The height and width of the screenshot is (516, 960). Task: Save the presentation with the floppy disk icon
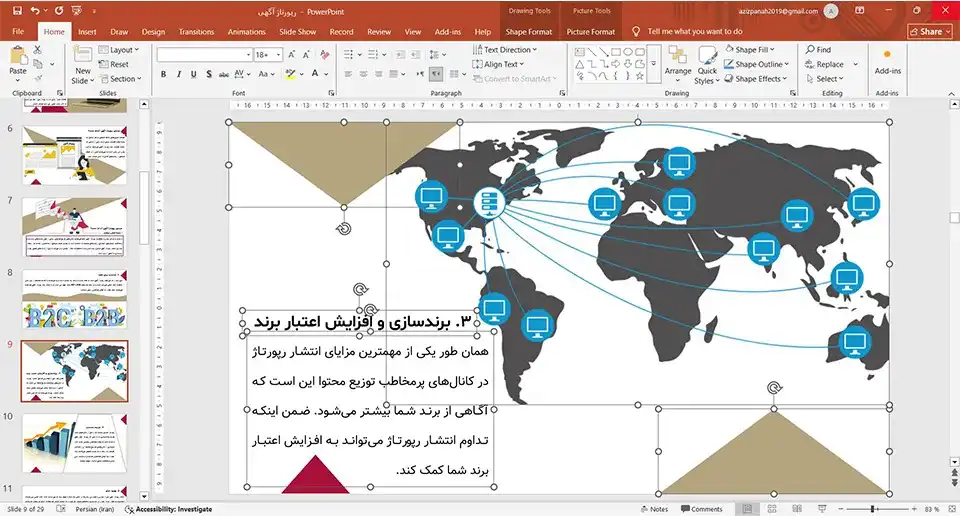pos(17,11)
